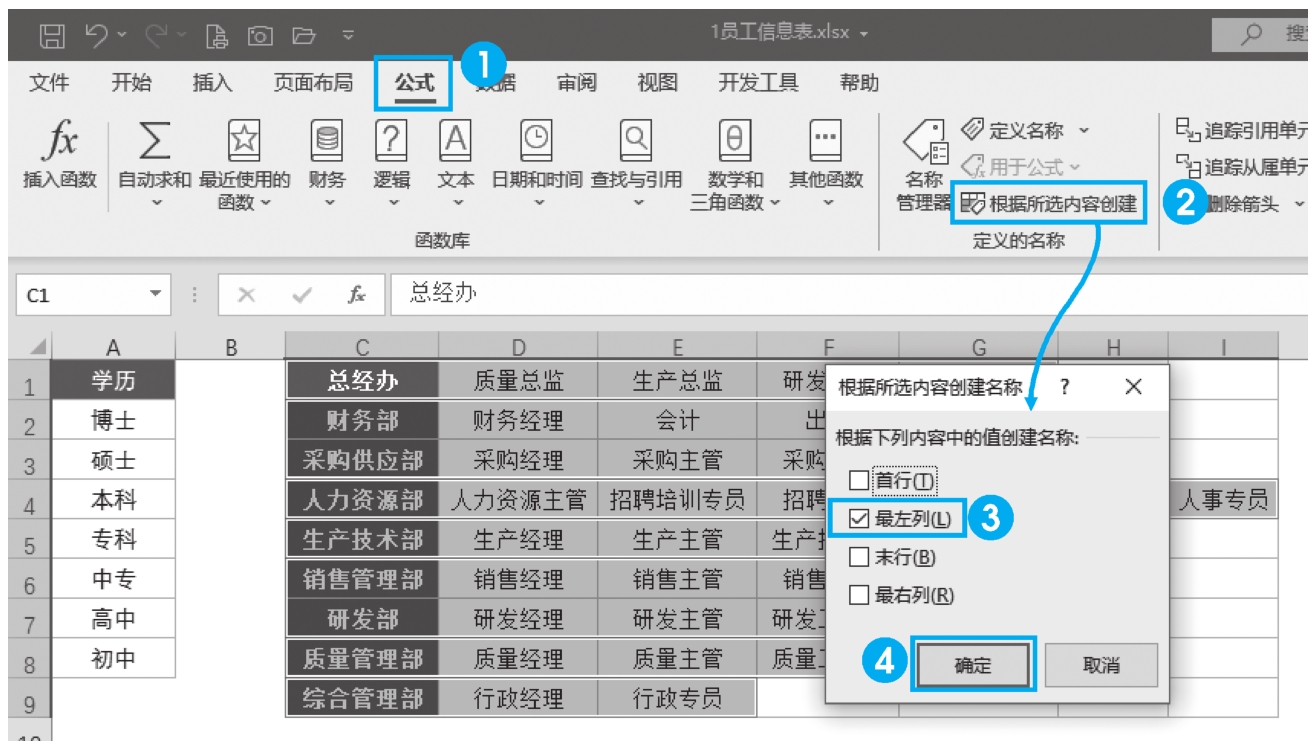Expand the Name Box dropdown arrow
Screen dimensions: 1316x749
pos(155,295)
